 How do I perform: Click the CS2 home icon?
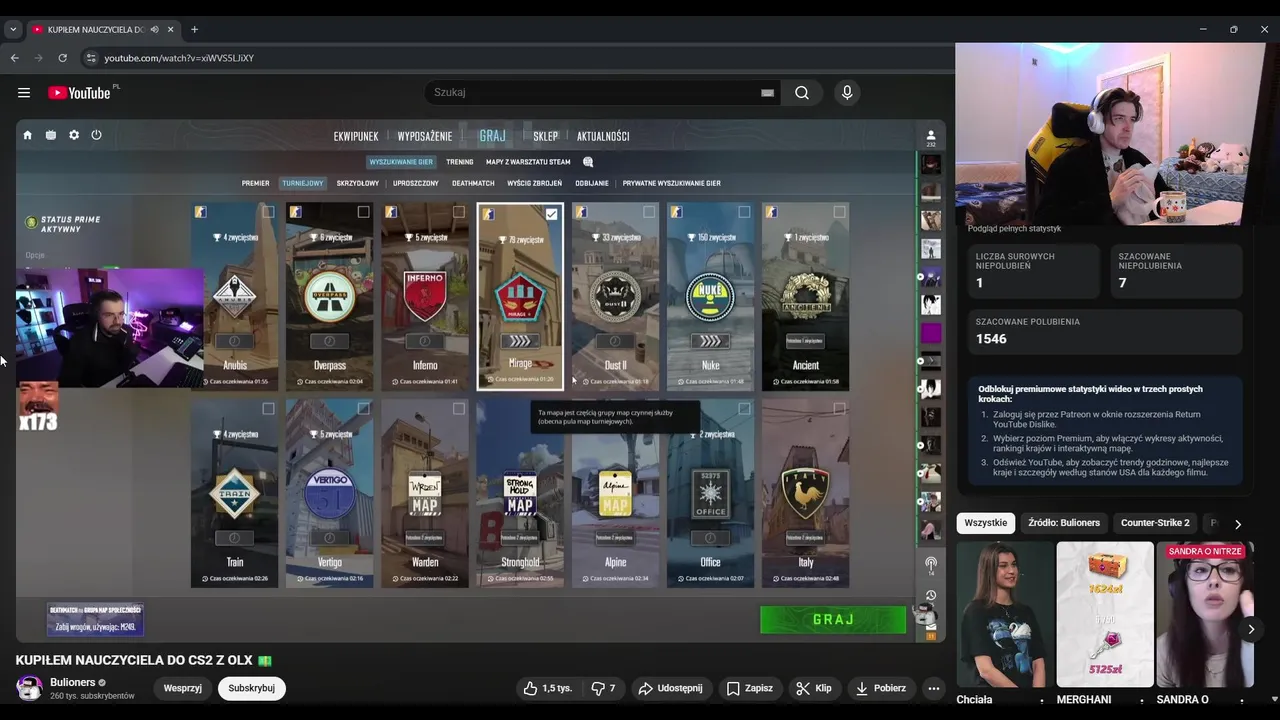28,135
